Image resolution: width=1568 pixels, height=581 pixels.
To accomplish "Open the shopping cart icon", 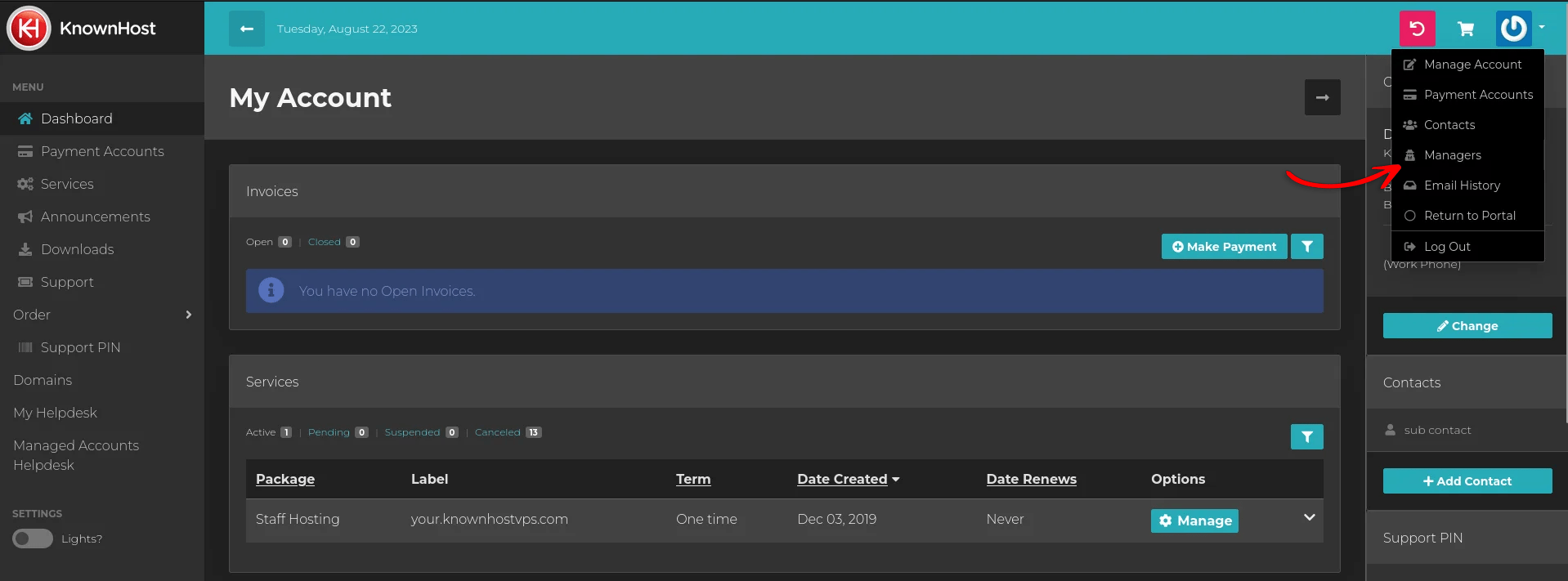I will pos(1466,29).
